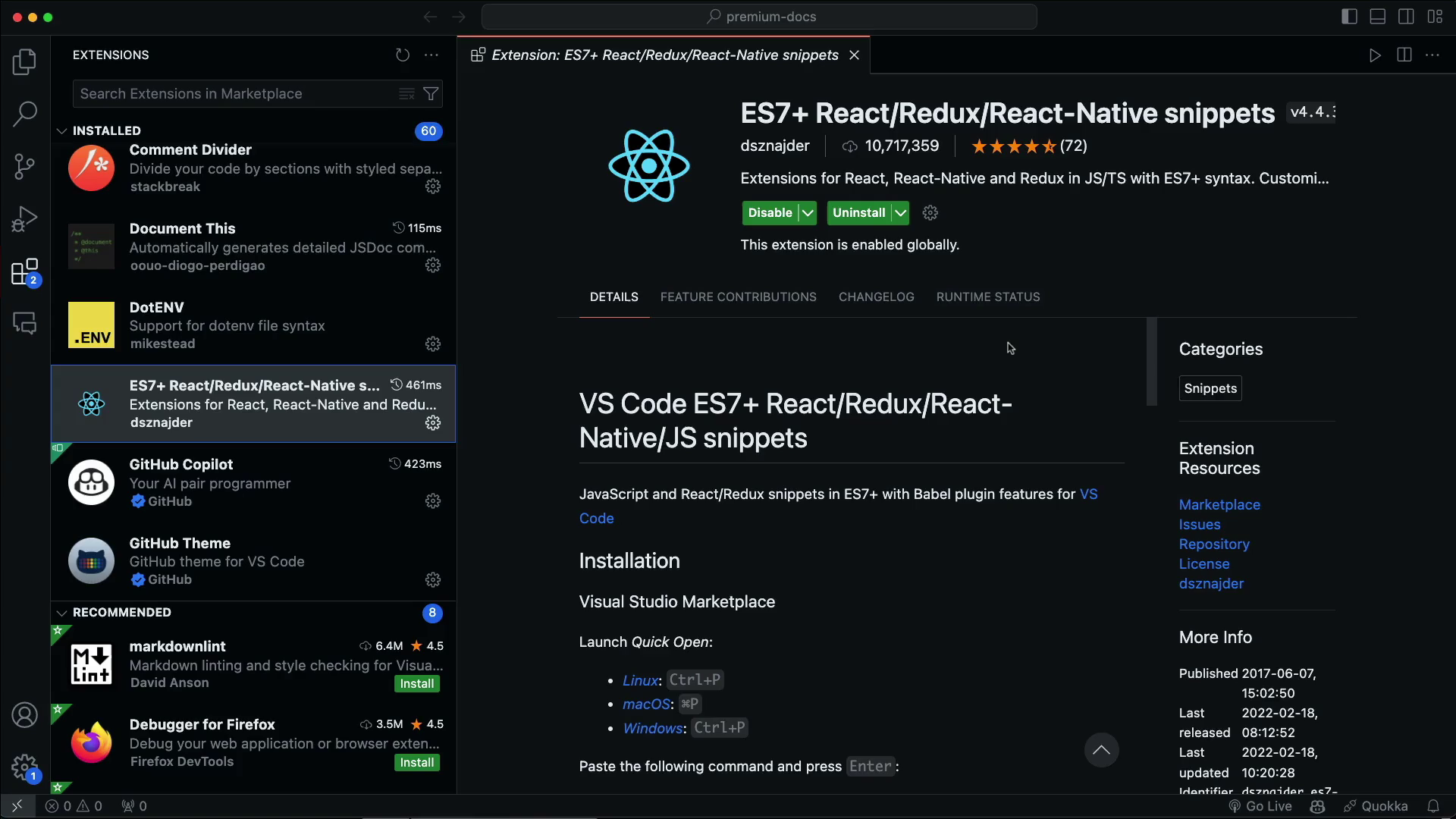This screenshot has width=1456, height=819.
Task: Toggle the secondary side bar layout button
Action: (1406, 17)
